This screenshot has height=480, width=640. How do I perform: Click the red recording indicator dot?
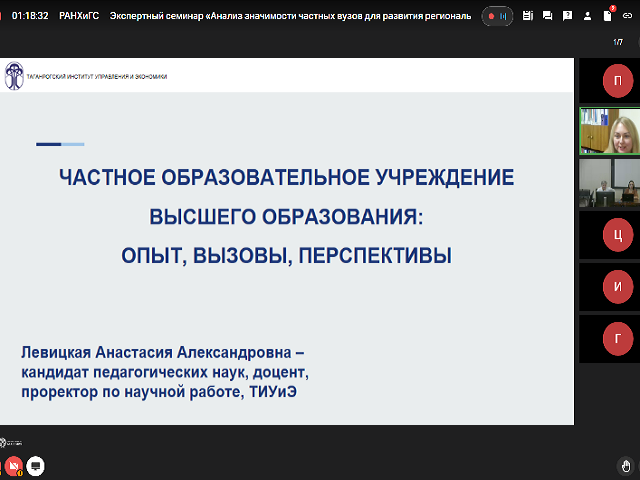(491, 16)
